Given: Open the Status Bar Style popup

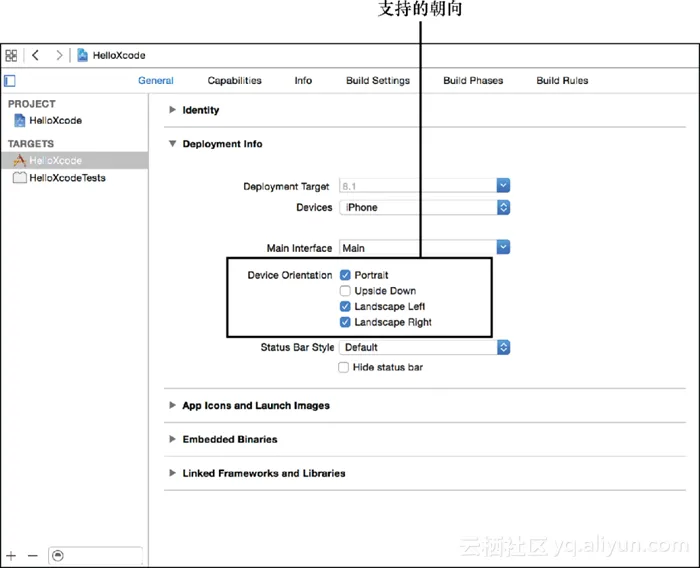Looking at the screenshot, I should (503, 347).
